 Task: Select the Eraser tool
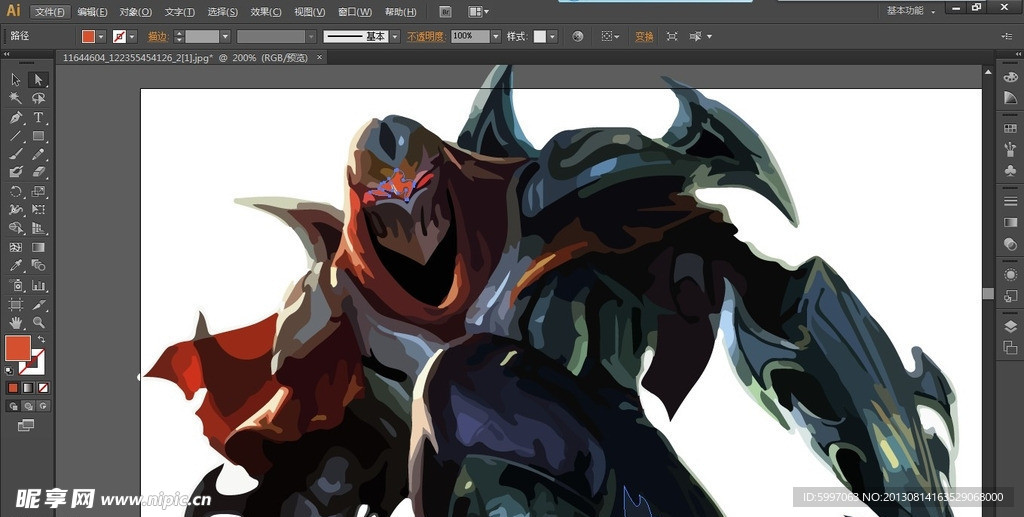coord(39,172)
